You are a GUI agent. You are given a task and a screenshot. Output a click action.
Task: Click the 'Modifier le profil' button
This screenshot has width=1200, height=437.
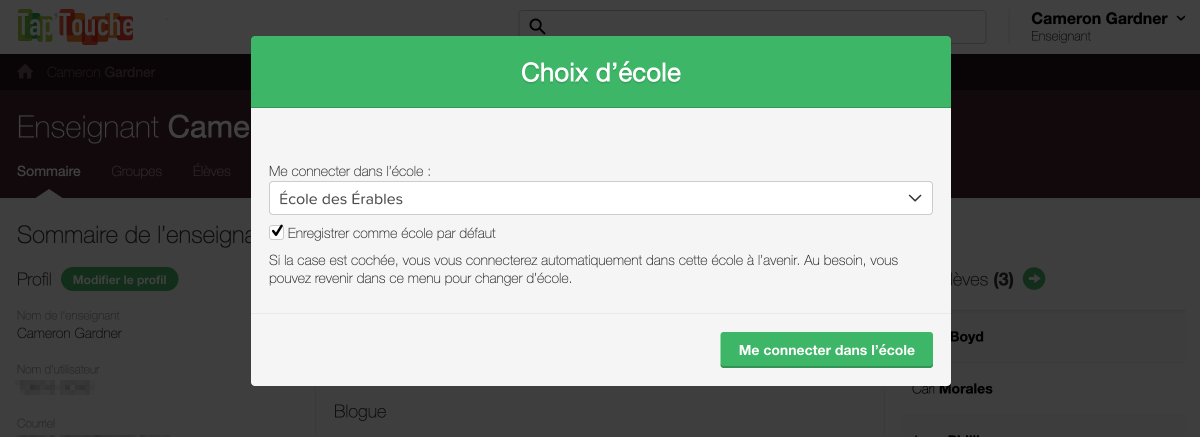click(x=119, y=280)
